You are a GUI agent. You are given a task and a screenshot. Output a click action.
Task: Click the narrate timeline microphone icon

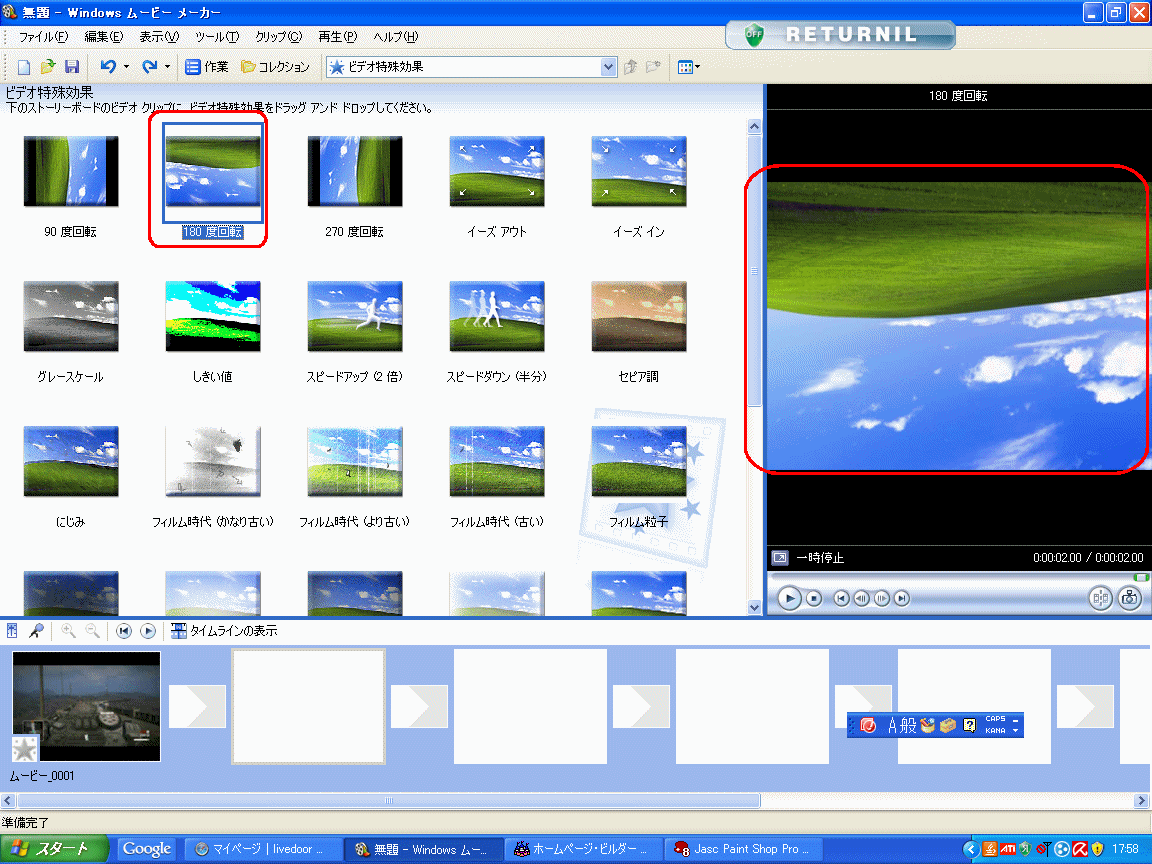point(36,630)
